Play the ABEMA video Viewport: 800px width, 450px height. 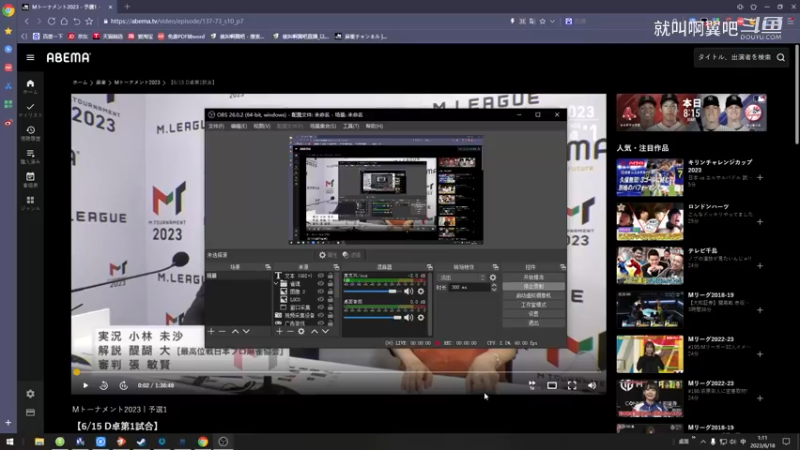coord(85,385)
